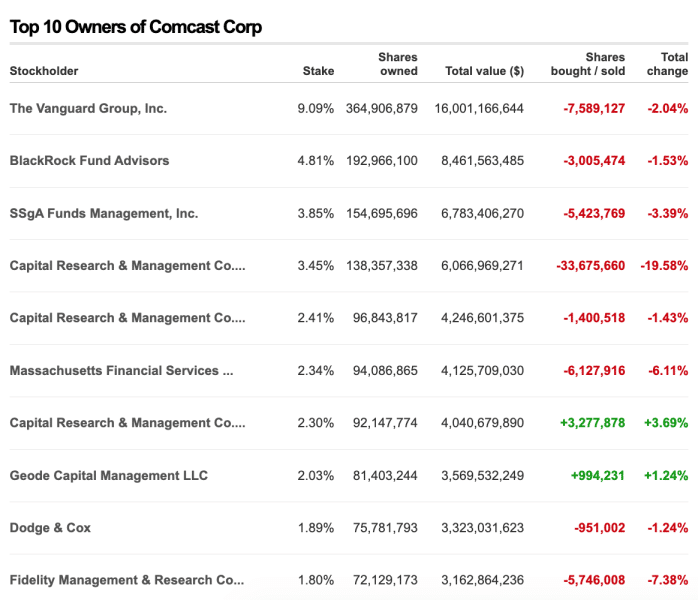Select total value 8,461,563,485
698x600 pixels.
point(483,161)
